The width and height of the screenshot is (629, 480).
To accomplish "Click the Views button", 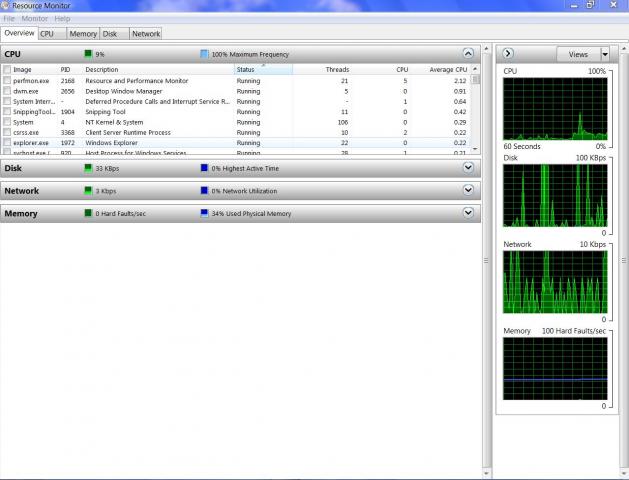I will pyautogui.click(x=578, y=54).
